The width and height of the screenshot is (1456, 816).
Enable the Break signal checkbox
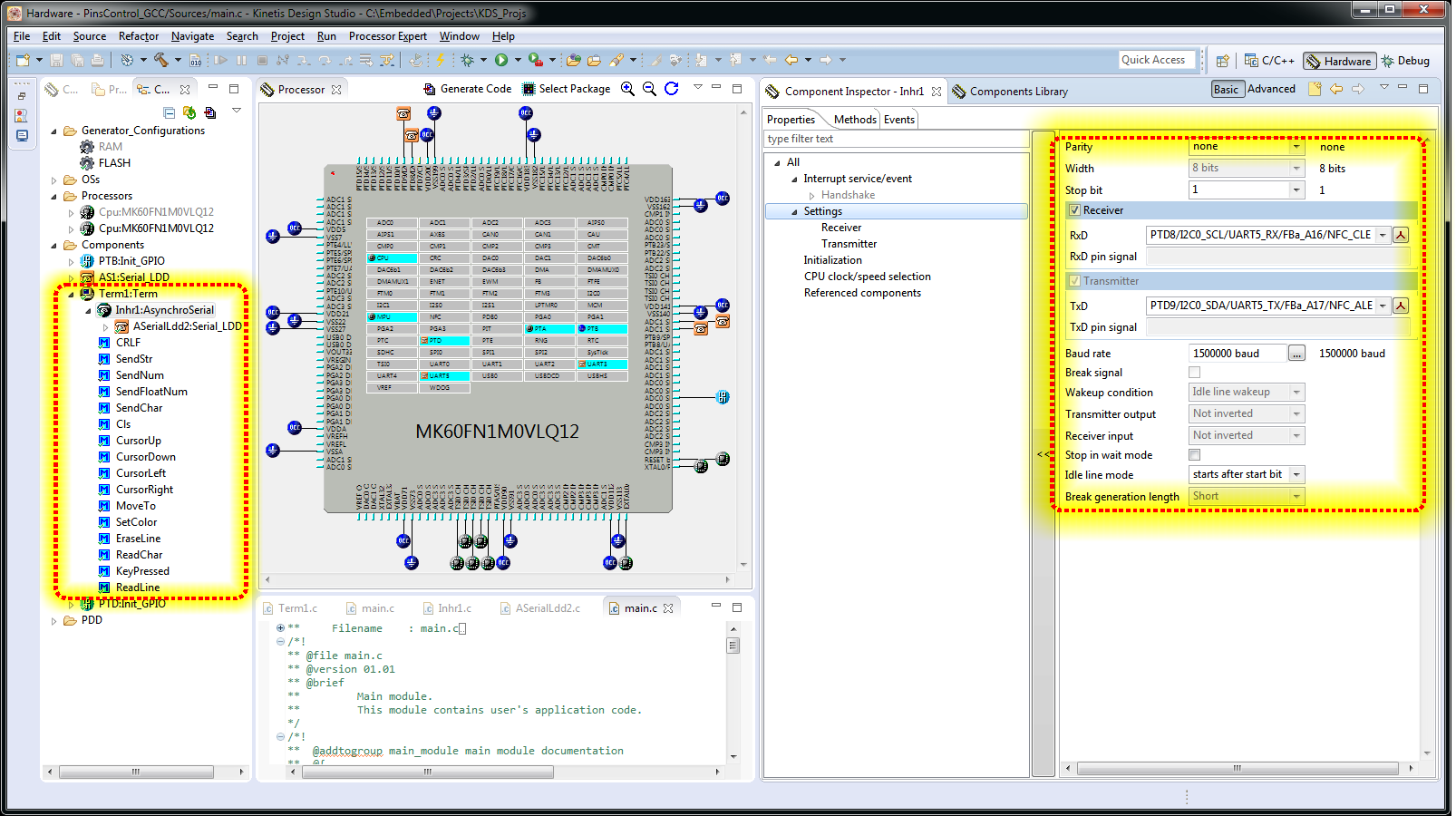coord(1194,373)
